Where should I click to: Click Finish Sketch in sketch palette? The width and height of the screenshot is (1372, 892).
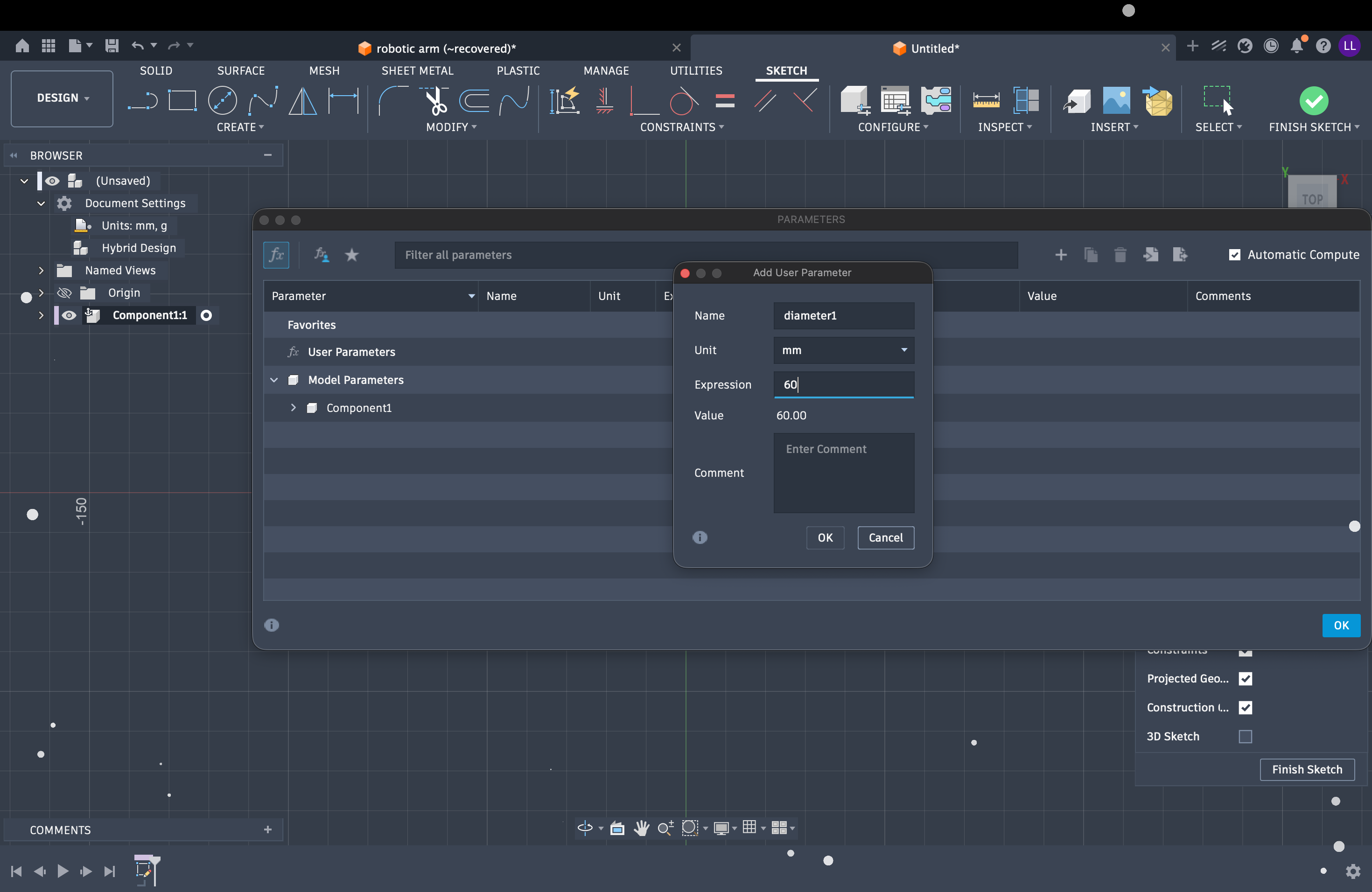point(1307,769)
